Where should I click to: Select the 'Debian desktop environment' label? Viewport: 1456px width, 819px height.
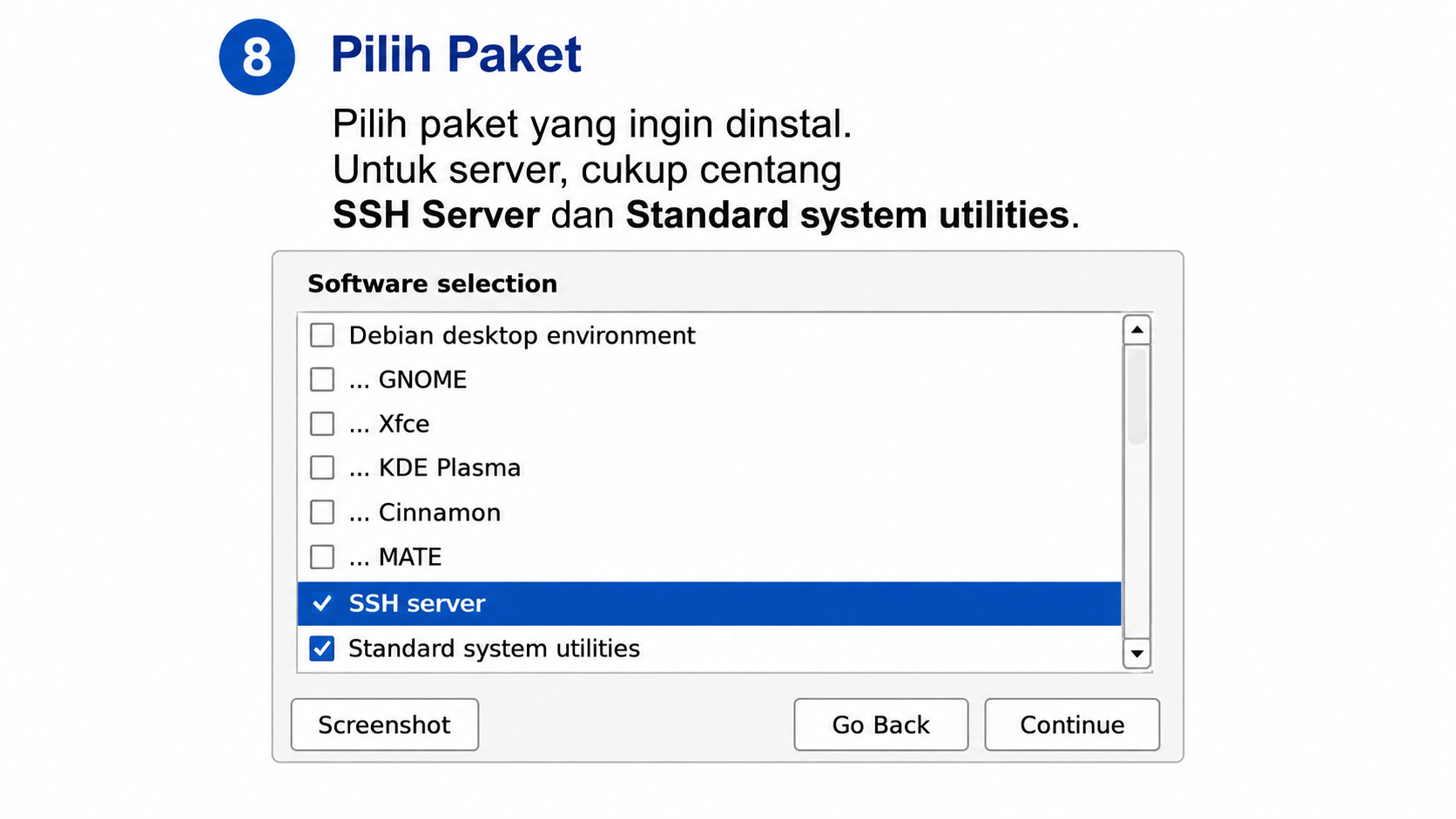(x=522, y=336)
